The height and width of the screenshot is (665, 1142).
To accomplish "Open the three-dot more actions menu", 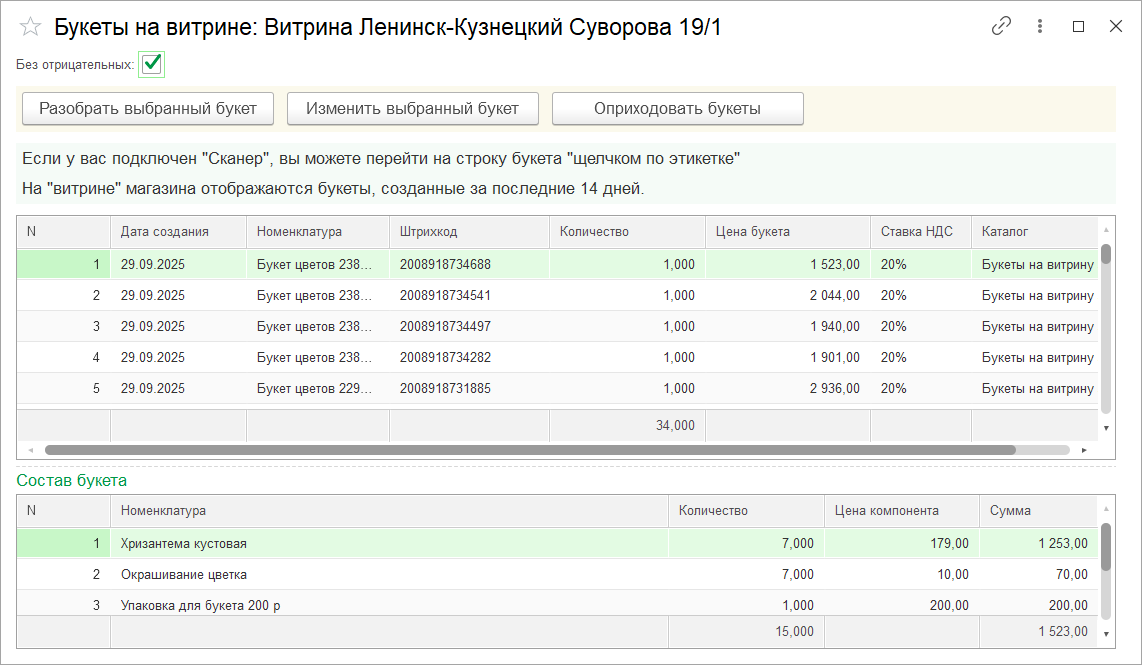I will pyautogui.click(x=1040, y=27).
